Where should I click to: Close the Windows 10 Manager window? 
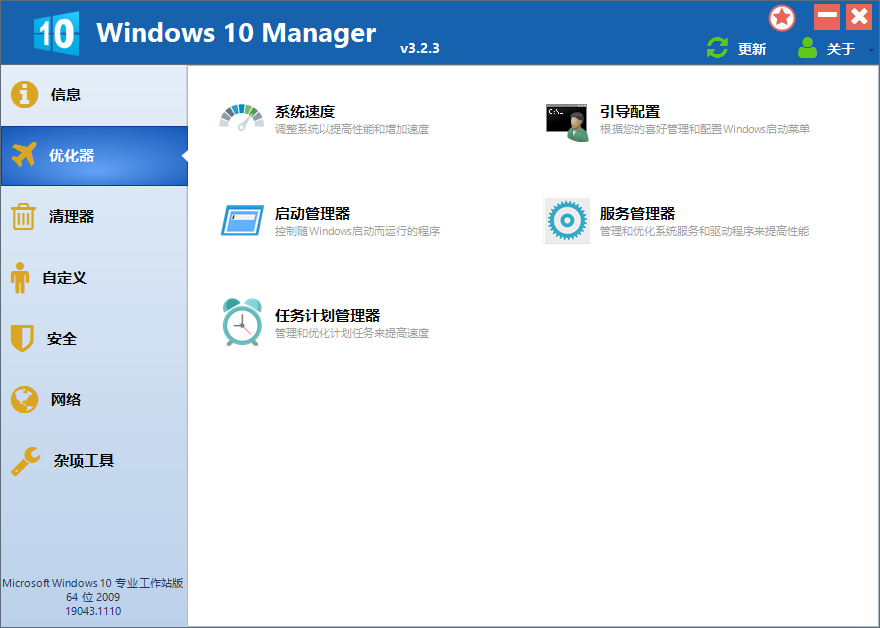859,17
